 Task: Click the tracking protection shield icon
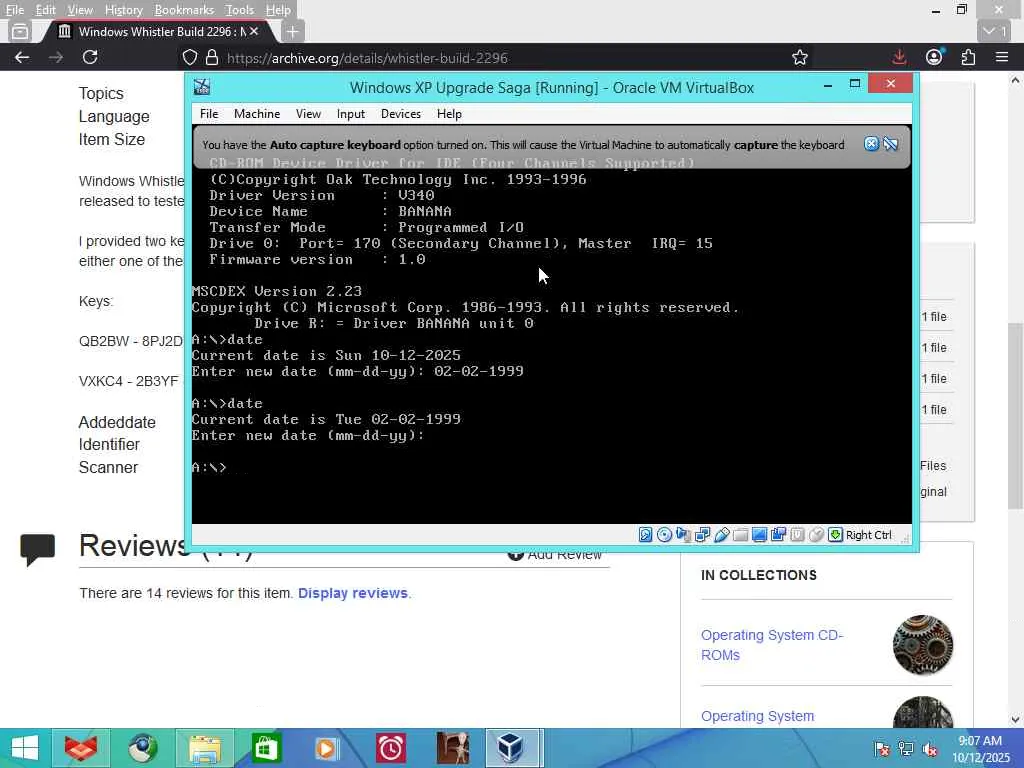coord(189,57)
